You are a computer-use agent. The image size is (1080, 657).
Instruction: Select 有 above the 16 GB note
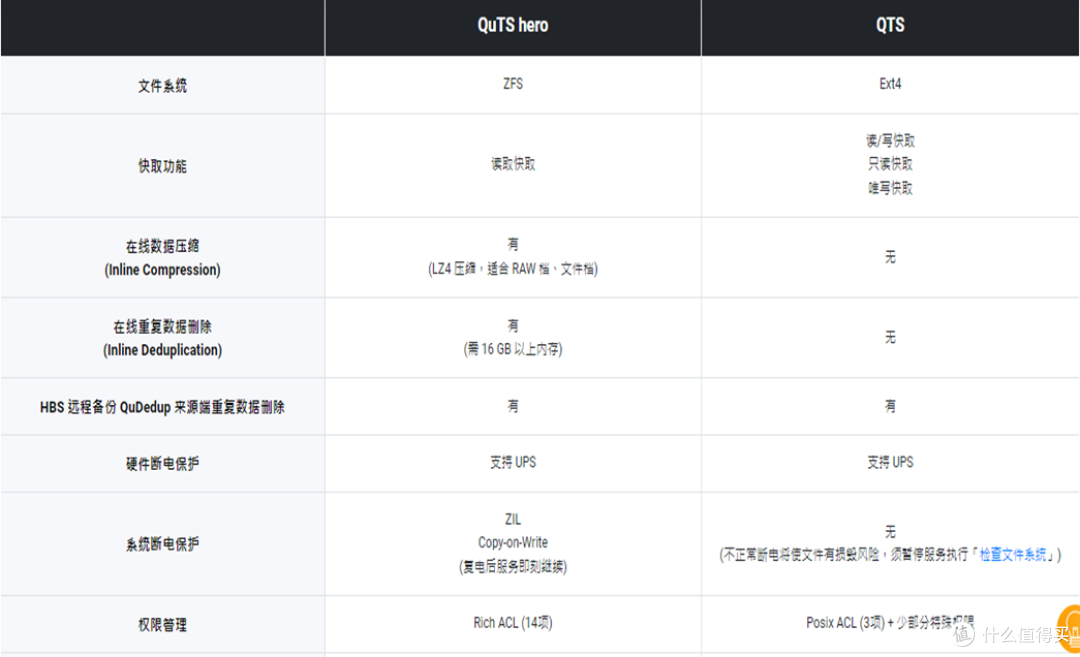(x=512, y=325)
